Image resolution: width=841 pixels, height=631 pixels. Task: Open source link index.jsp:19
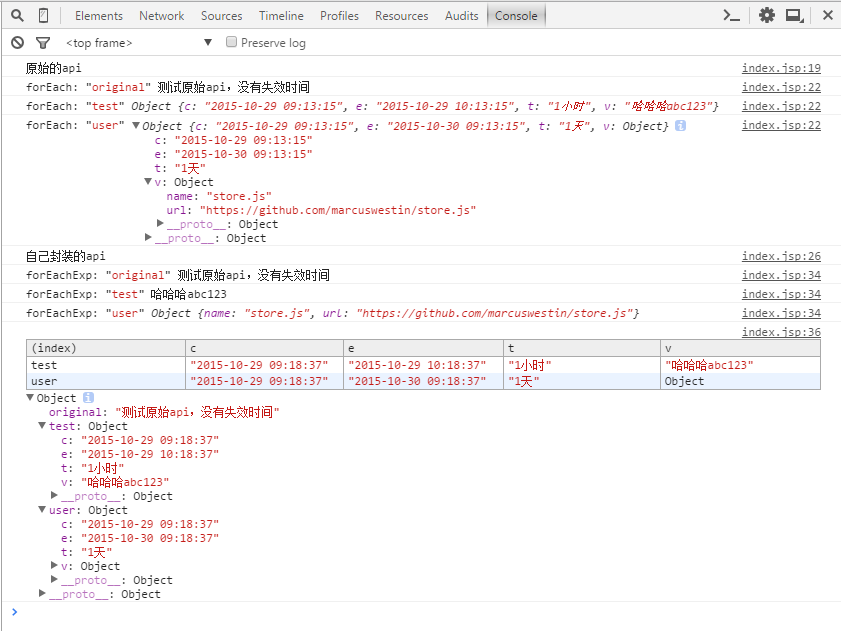click(x=781, y=68)
